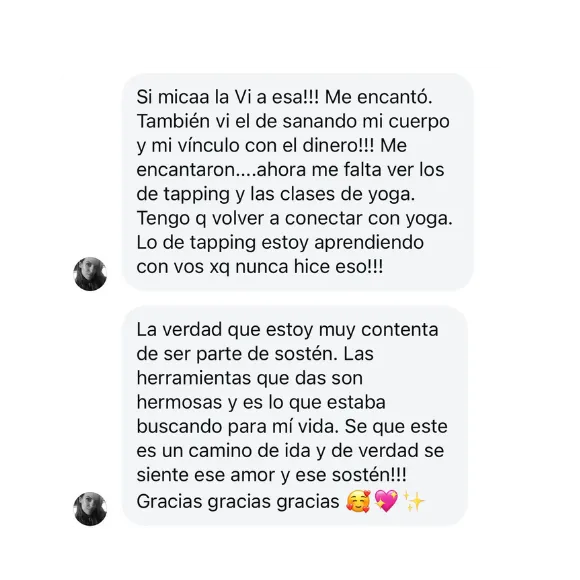Select the text 'encantaron....ahora me falta ver los'

[290, 170]
